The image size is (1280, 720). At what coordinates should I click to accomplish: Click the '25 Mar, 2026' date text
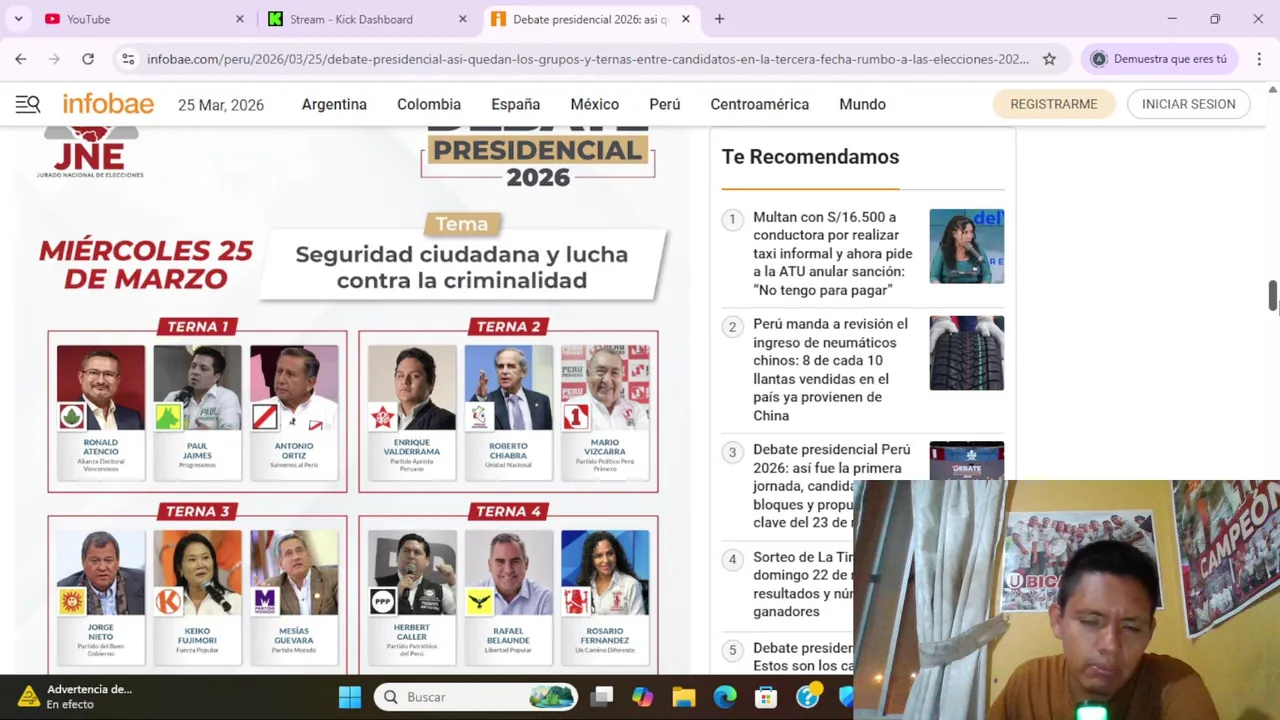[x=221, y=105]
